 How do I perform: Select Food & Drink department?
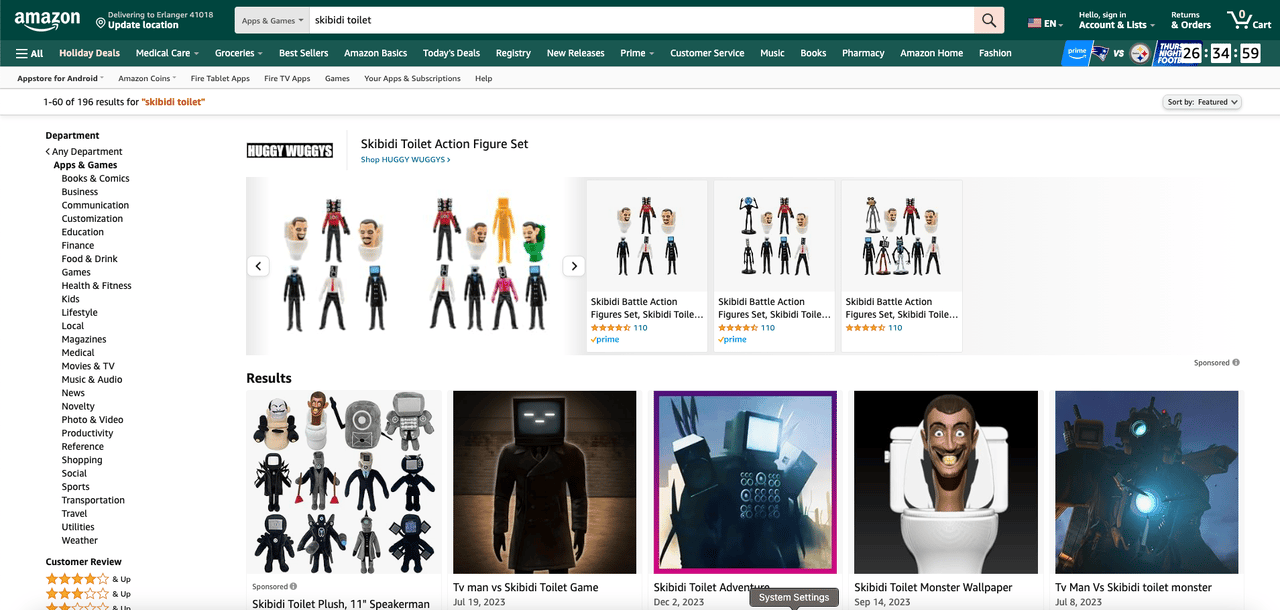[x=90, y=259]
